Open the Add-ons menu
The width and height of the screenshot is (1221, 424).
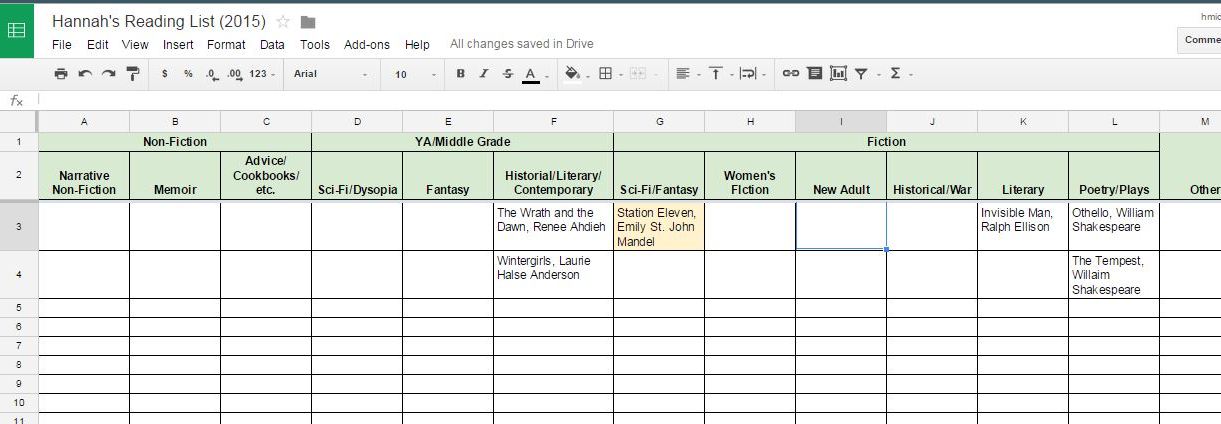pyautogui.click(x=366, y=44)
